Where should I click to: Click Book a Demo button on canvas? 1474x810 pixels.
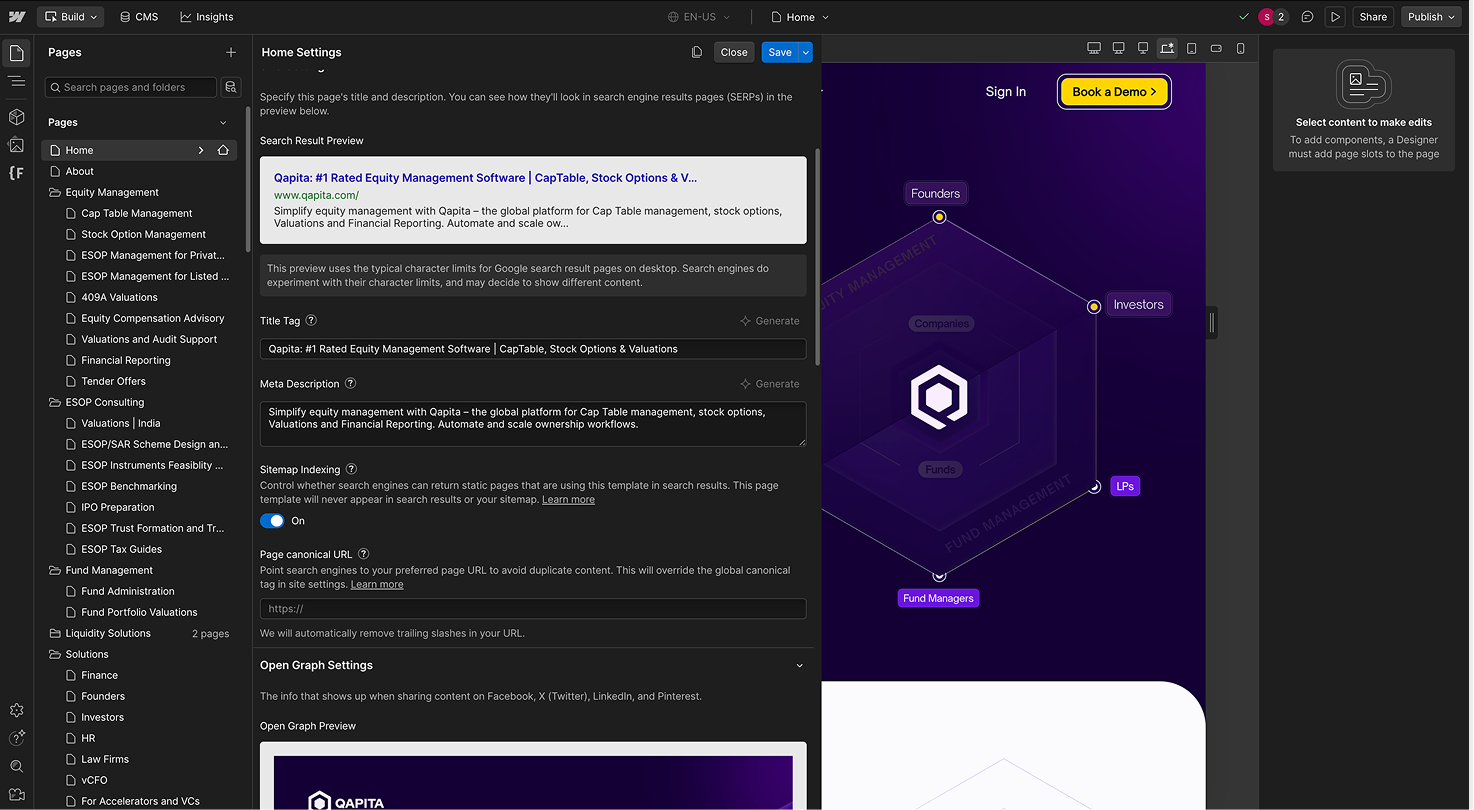(x=1114, y=92)
